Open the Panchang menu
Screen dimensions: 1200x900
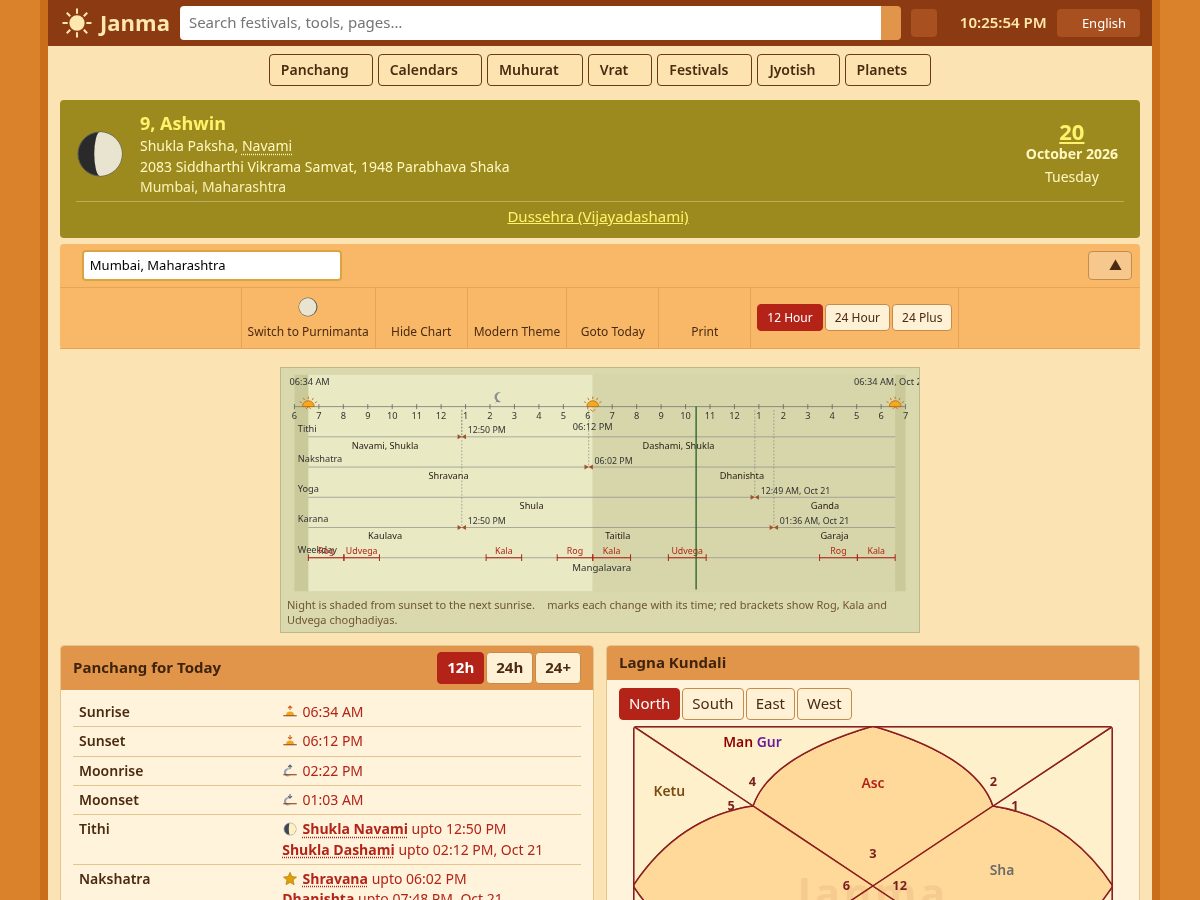321,70
